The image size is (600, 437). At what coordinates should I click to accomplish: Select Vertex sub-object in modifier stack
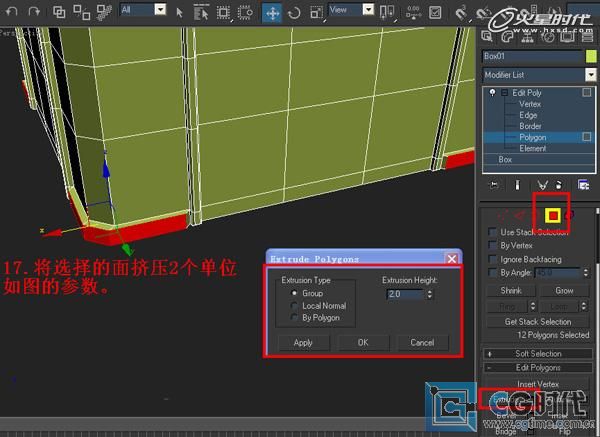click(530, 104)
